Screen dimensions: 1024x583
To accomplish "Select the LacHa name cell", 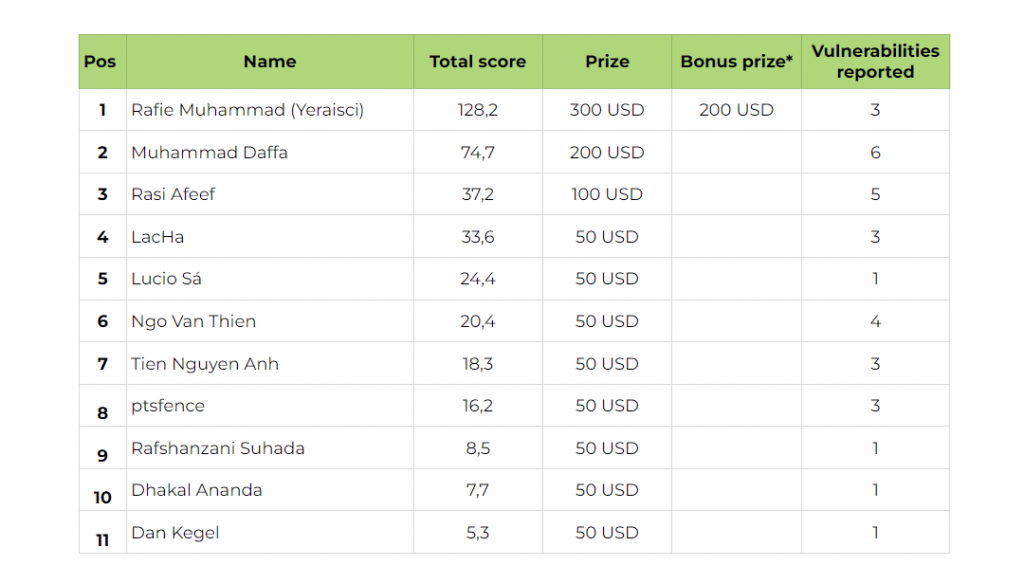I will pyautogui.click(x=158, y=237).
